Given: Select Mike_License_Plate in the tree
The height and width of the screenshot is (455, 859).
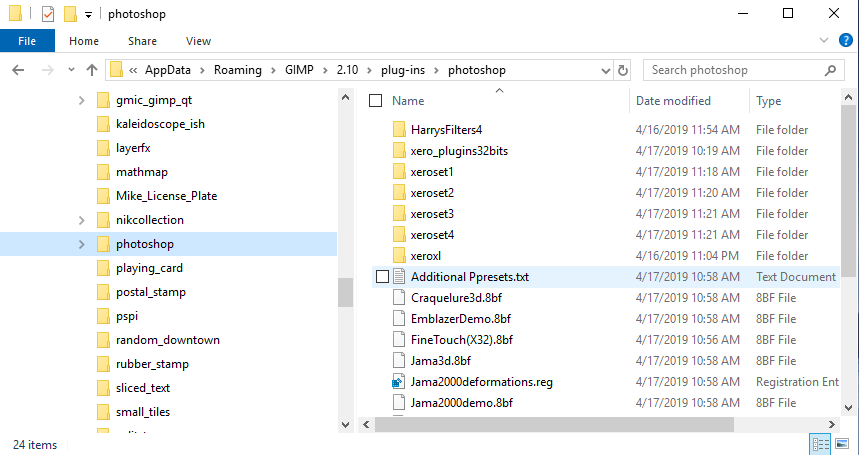Looking at the screenshot, I should click(167, 196).
